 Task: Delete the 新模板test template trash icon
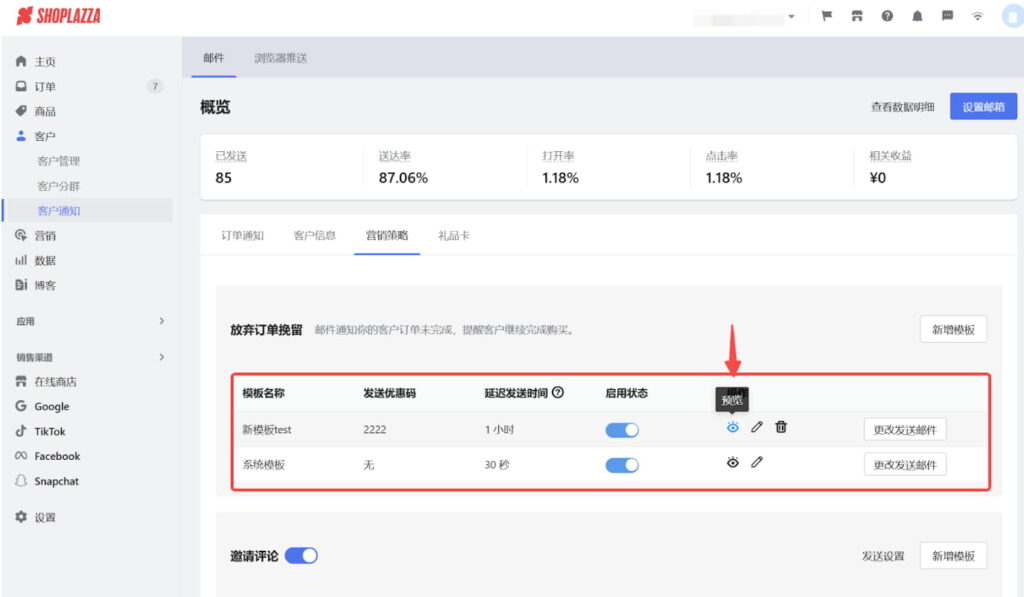[x=781, y=427]
